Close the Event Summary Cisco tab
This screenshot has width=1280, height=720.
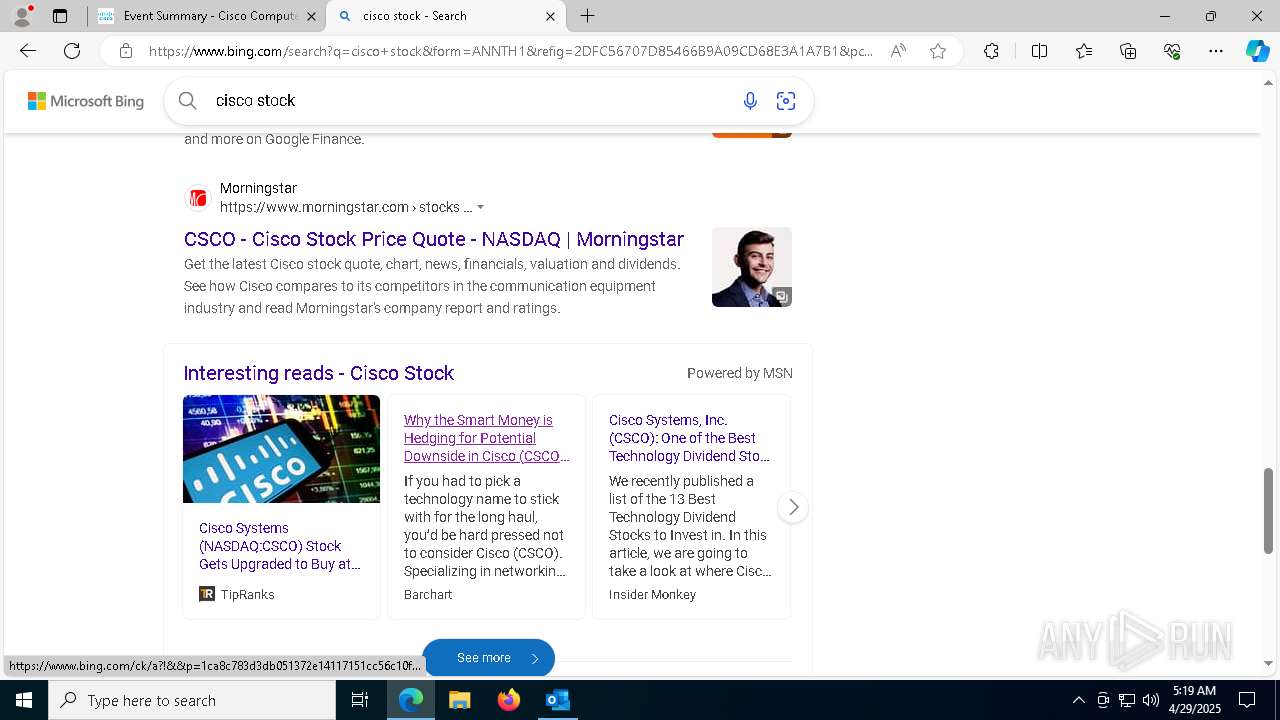coord(311,16)
